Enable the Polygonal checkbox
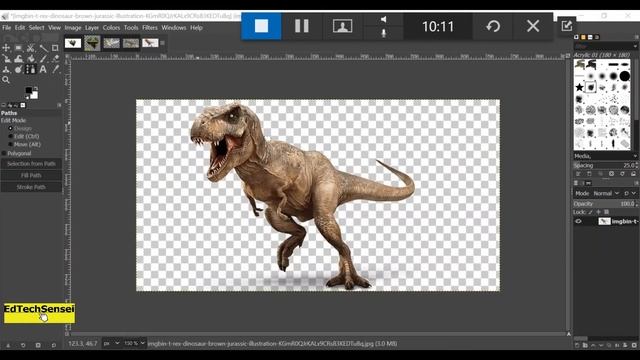 coord(4,153)
